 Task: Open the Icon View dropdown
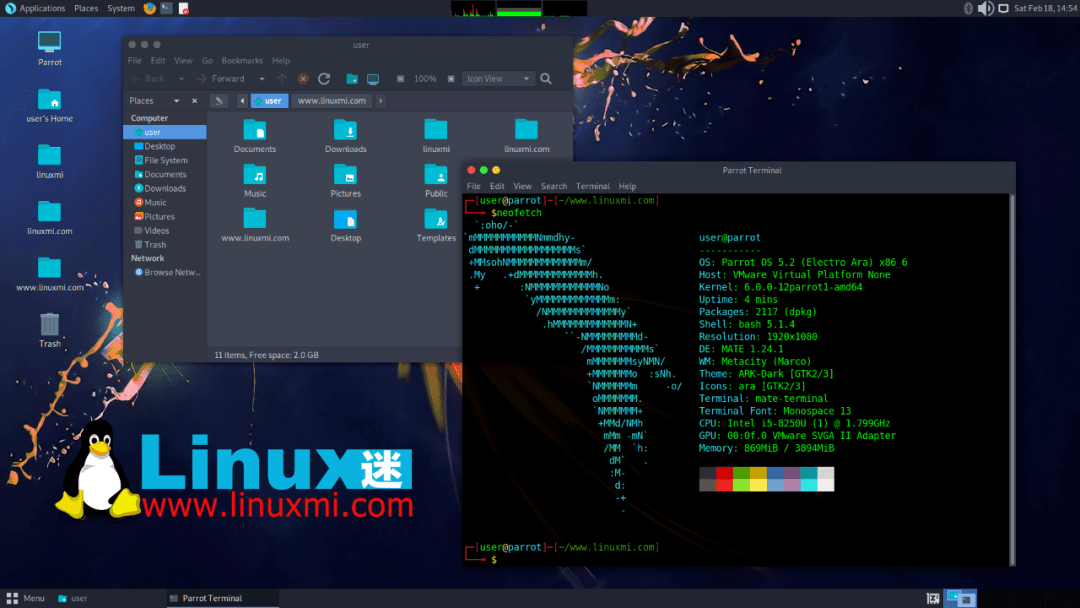(498, 78)
